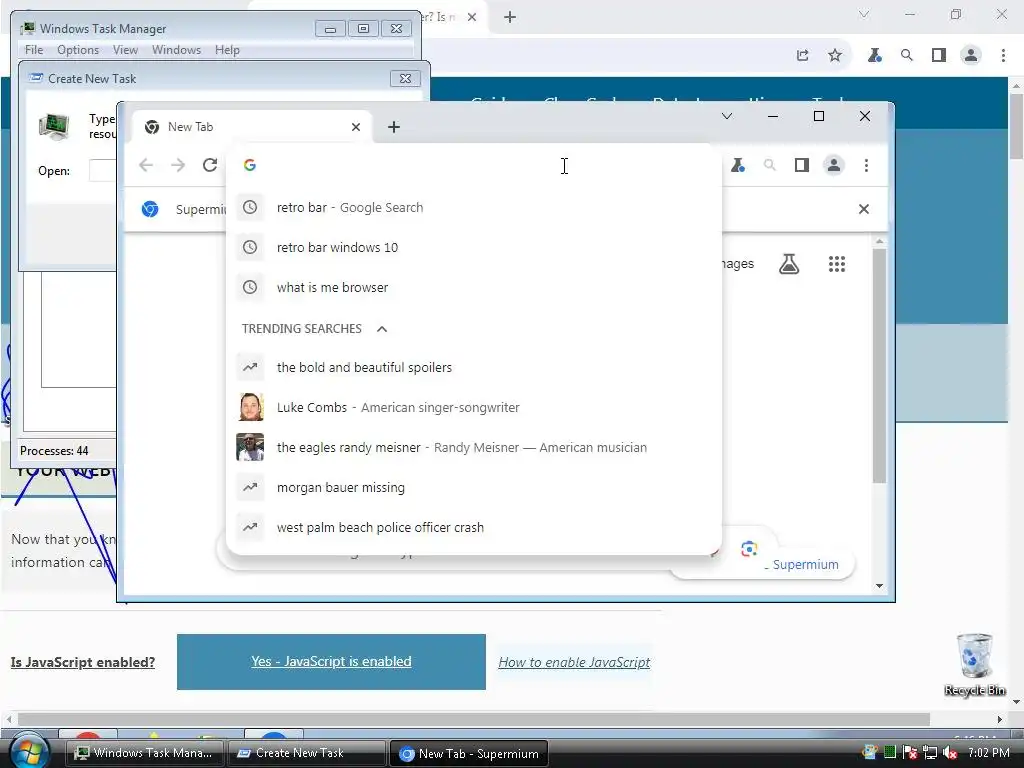Open 'How to enable JavaScript' link

pos(574,662)
